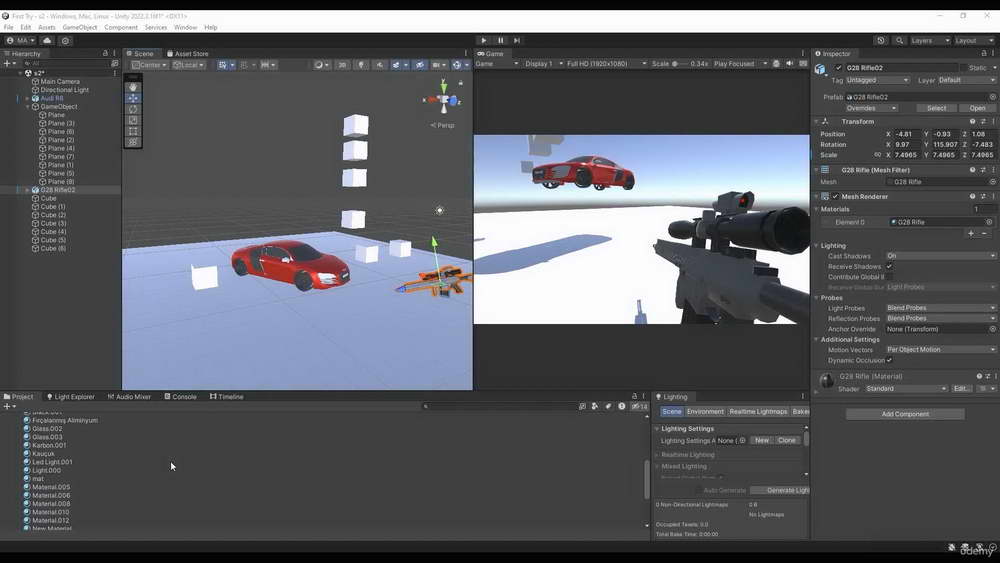Lock the Hierarchy panel

point(105,54)
